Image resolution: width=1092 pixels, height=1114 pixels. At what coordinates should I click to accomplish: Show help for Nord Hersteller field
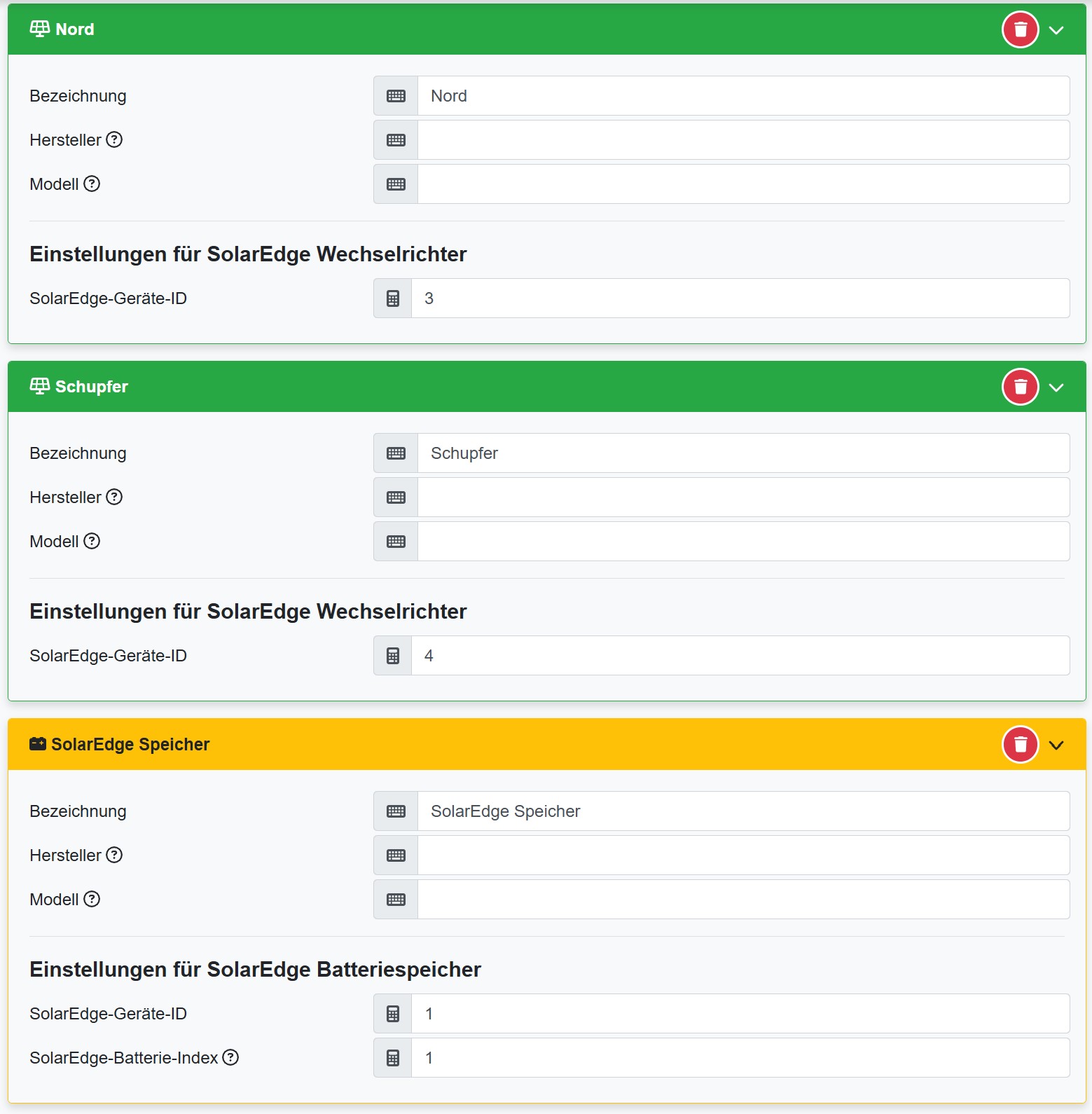pos(114,139)
